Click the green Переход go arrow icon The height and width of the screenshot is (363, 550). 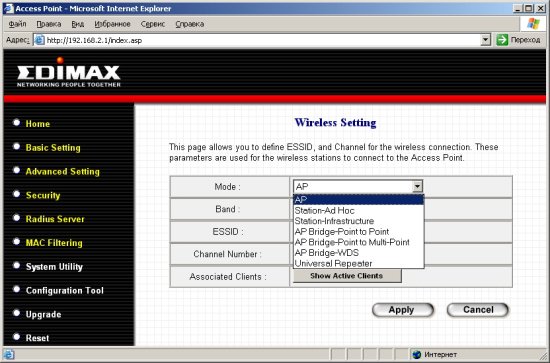502,40
